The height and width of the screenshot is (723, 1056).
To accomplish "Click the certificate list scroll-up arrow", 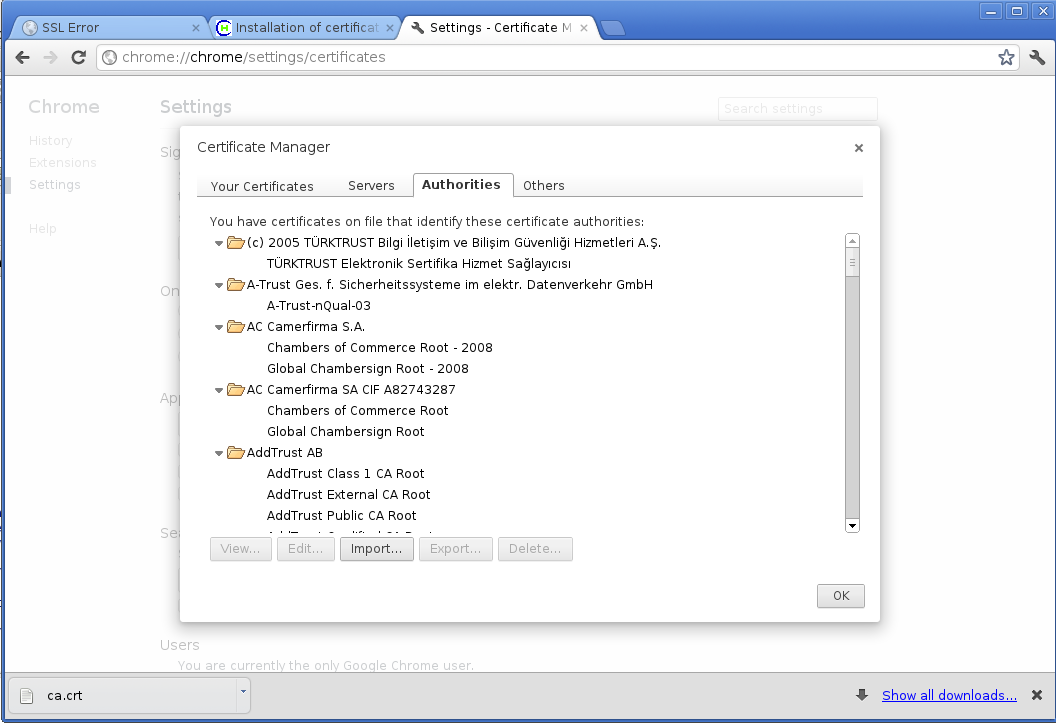I will (853, 241).
